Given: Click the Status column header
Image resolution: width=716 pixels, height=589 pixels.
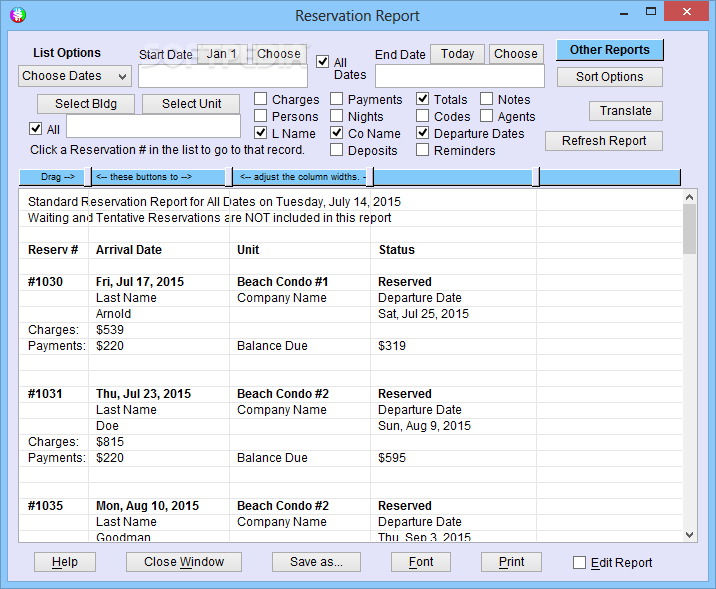Looking at the screenshot, I should click(397, 250).
